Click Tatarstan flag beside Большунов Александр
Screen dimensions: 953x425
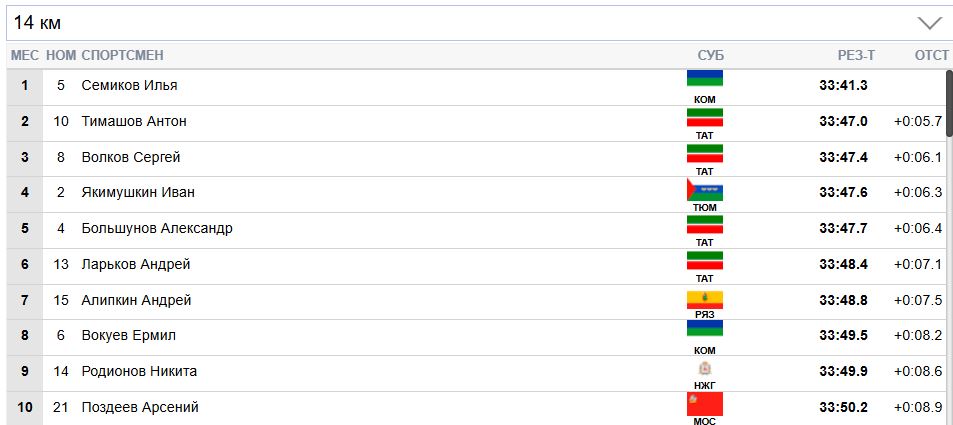point(704,224)
